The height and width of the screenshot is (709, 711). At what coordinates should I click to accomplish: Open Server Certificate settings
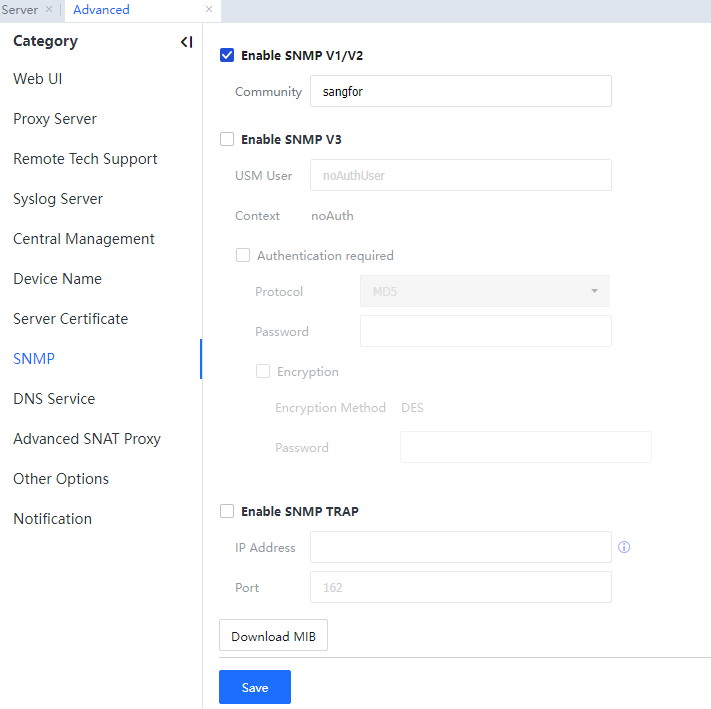pos(70,319)
